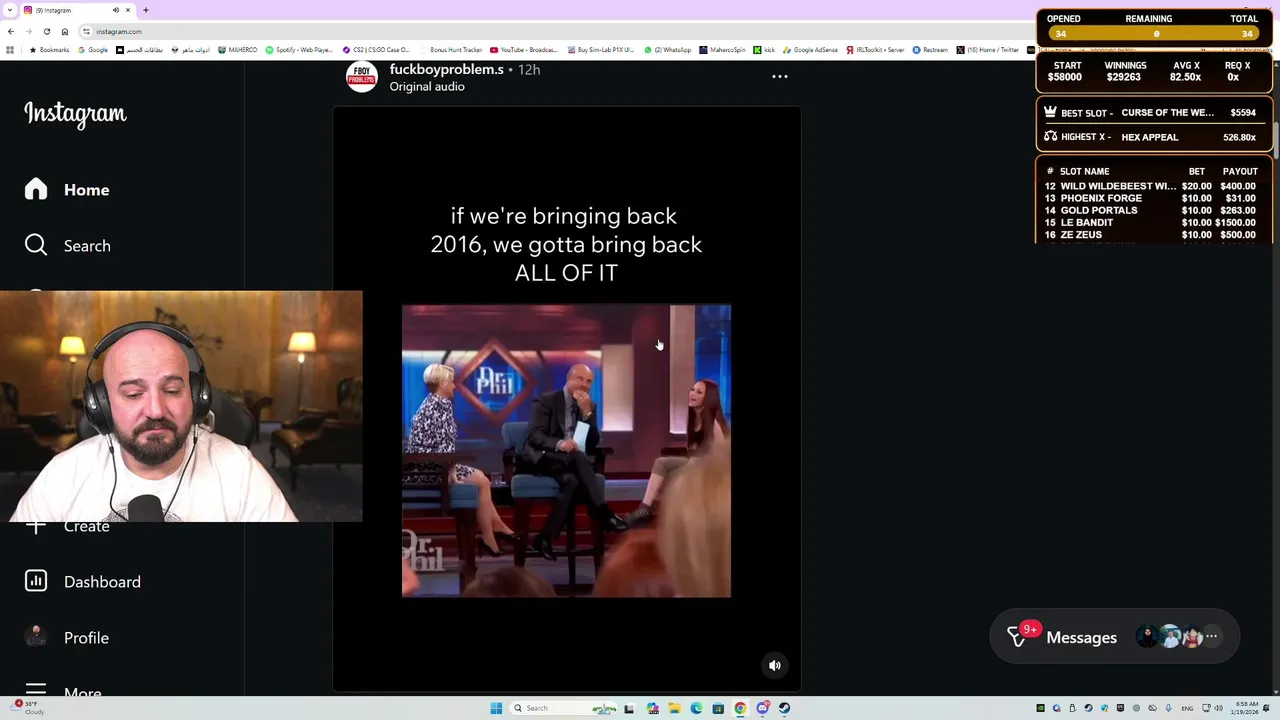Open the WhatsApp bookmark
Viewport: 1280px width, 720px height.
pyautogui.click(x=668, y=50)
